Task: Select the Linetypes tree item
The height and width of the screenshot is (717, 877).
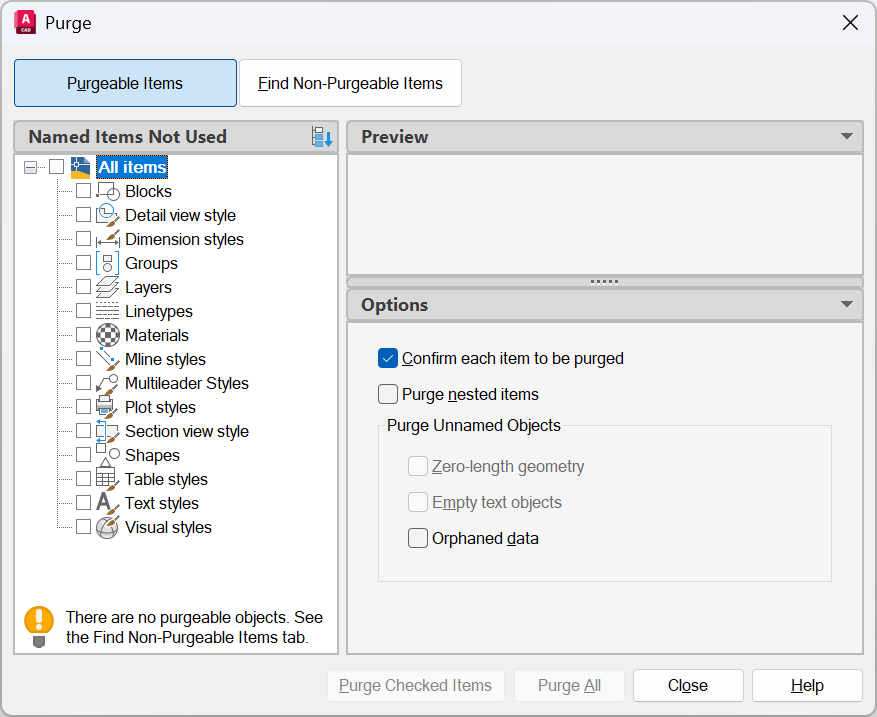Action: [x=158, y=311]
